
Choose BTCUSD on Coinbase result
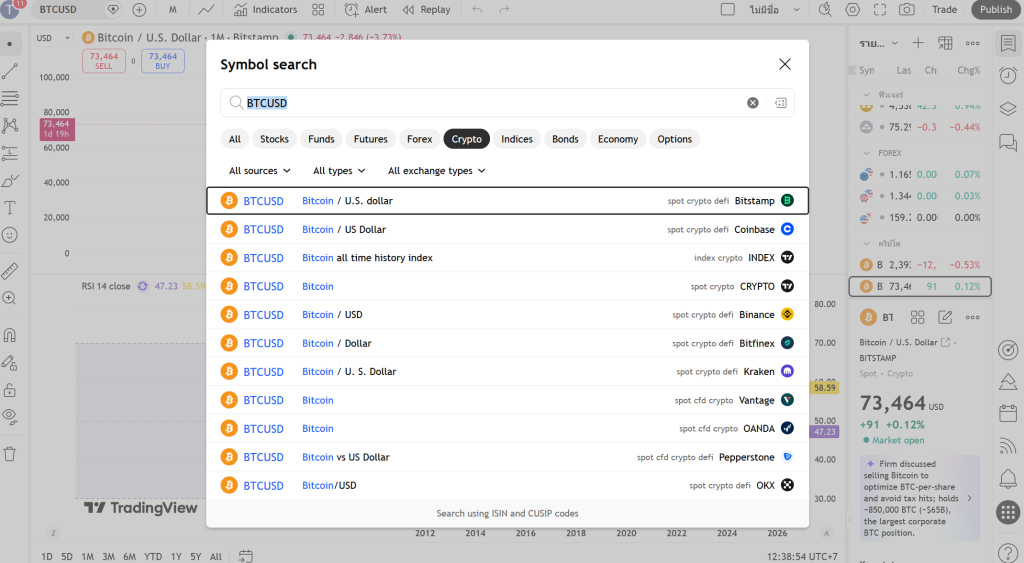point(507,229)
